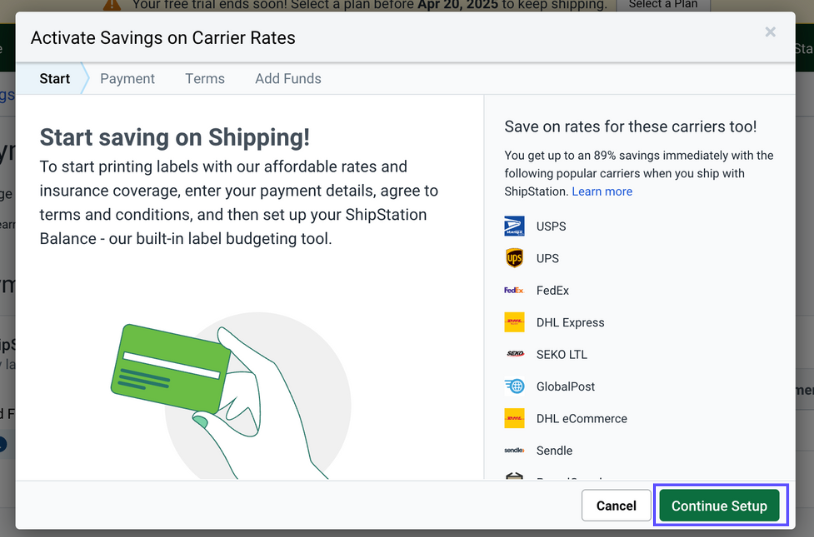Go to the Terms tab

pos(205,78)
